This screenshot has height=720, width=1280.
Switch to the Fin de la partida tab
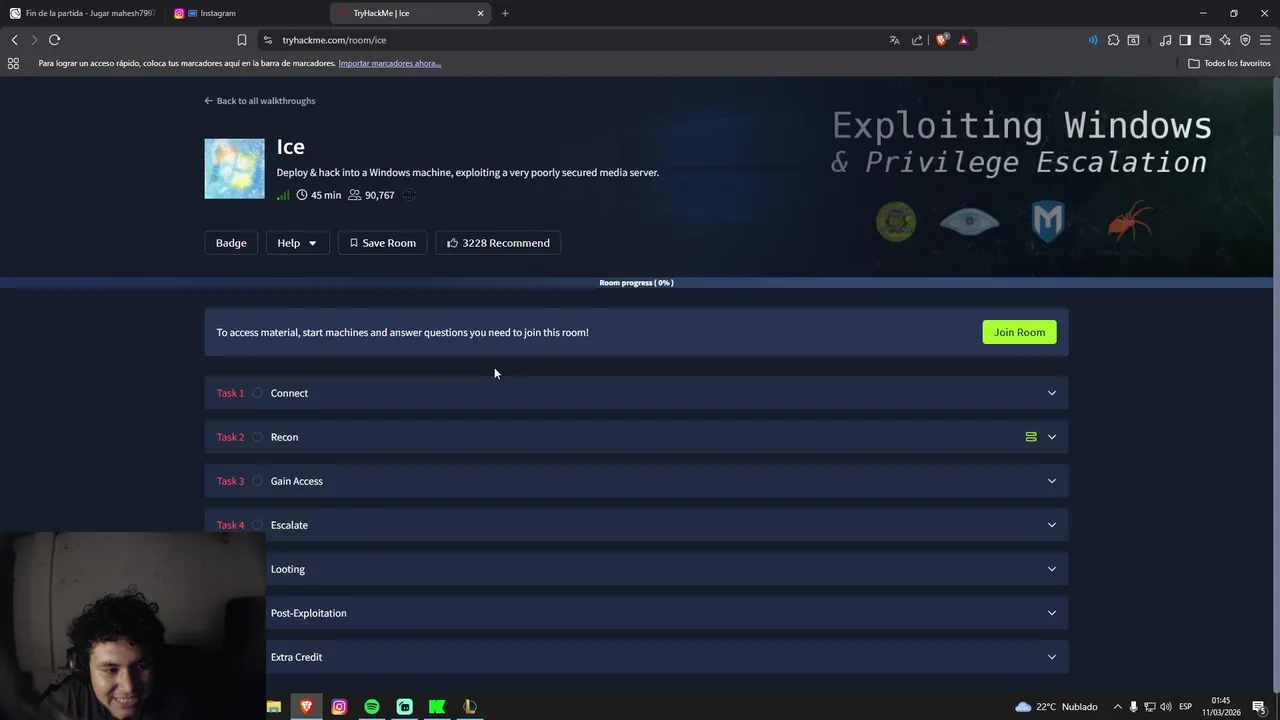[x=82, y=13]
